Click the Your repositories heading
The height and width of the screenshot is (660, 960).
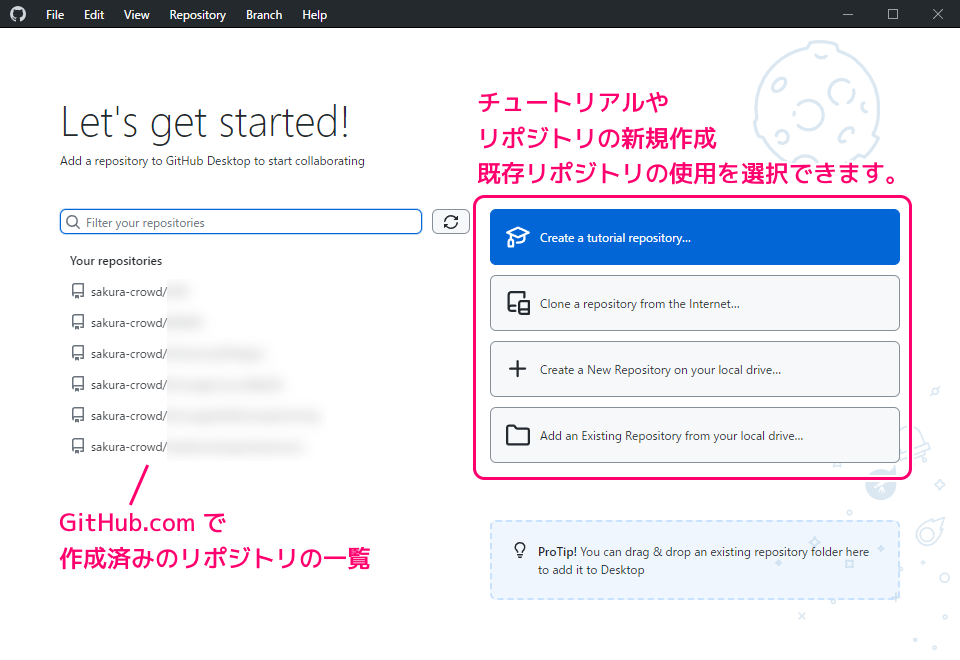point(116,261)
